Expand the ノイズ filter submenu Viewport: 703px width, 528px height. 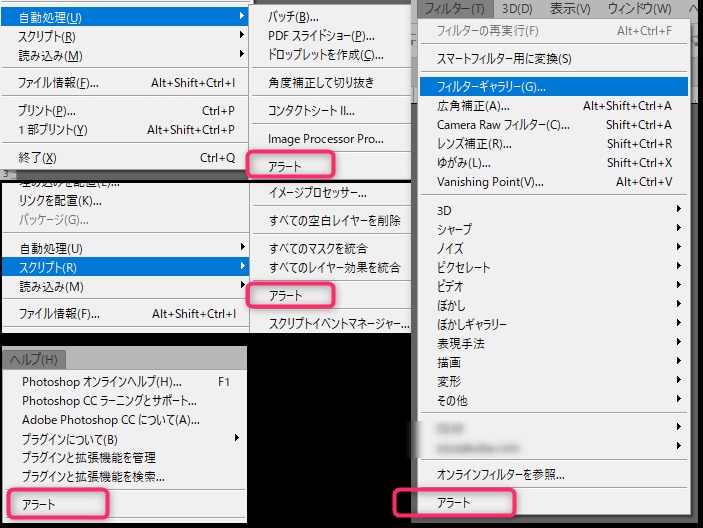(450, 248)
